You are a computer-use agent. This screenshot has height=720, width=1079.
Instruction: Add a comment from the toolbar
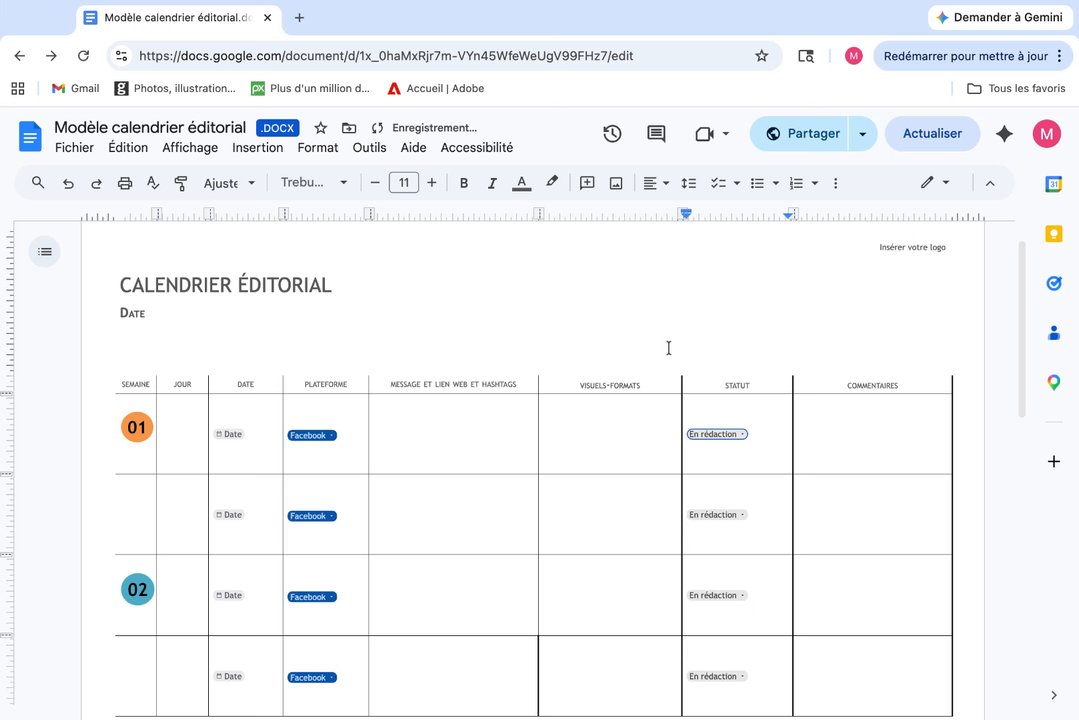tap(587, 183)
